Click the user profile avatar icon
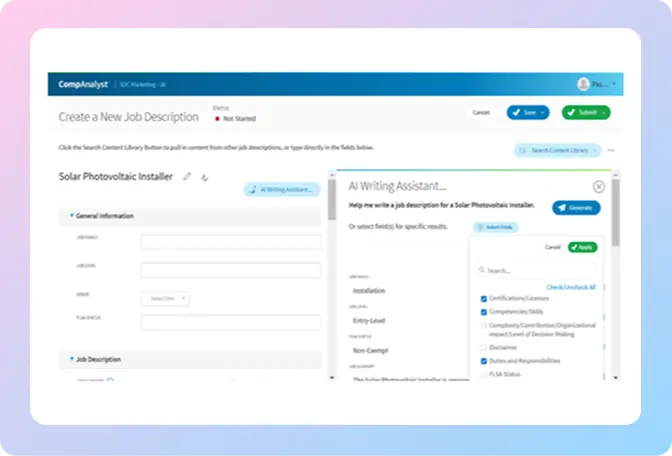 [x=583, y=84]
